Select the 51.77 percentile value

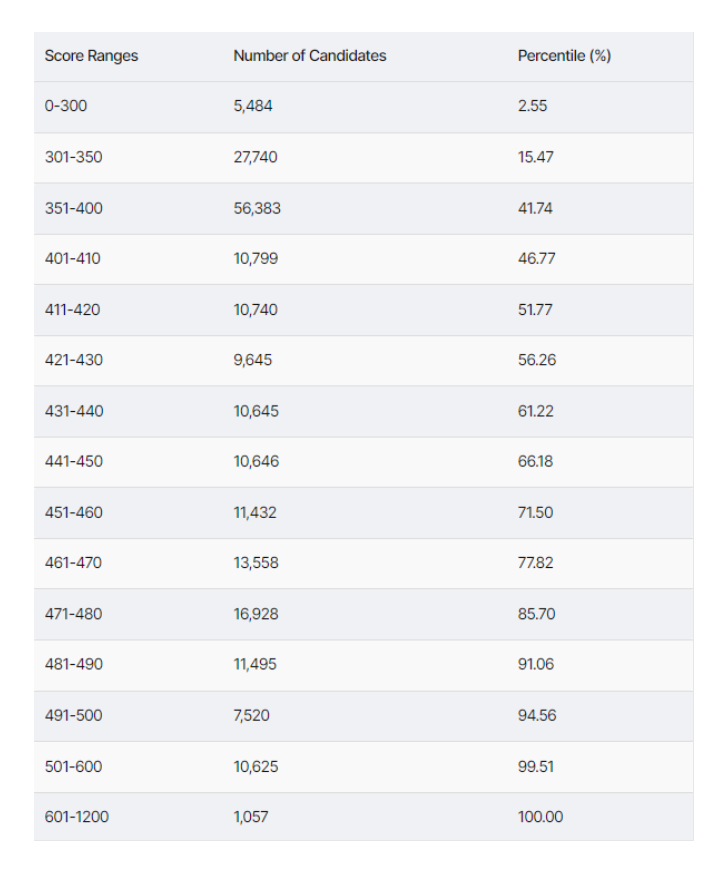[x=535, y=309]
